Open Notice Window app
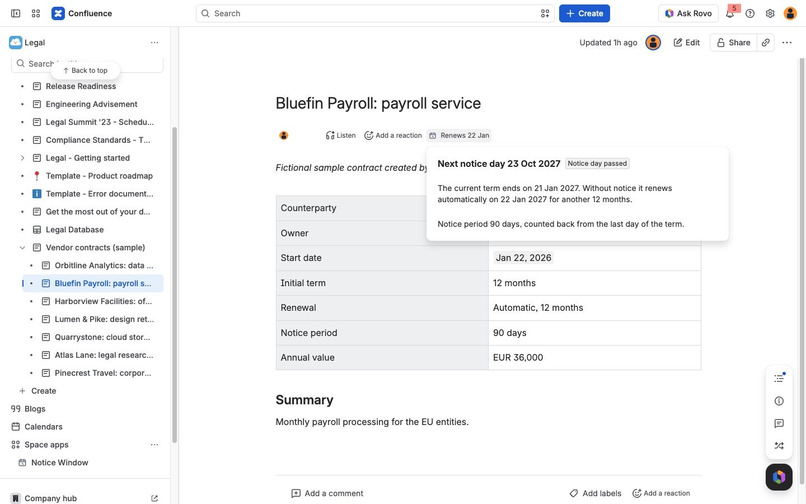806x504 pixels. click(60, 463)
